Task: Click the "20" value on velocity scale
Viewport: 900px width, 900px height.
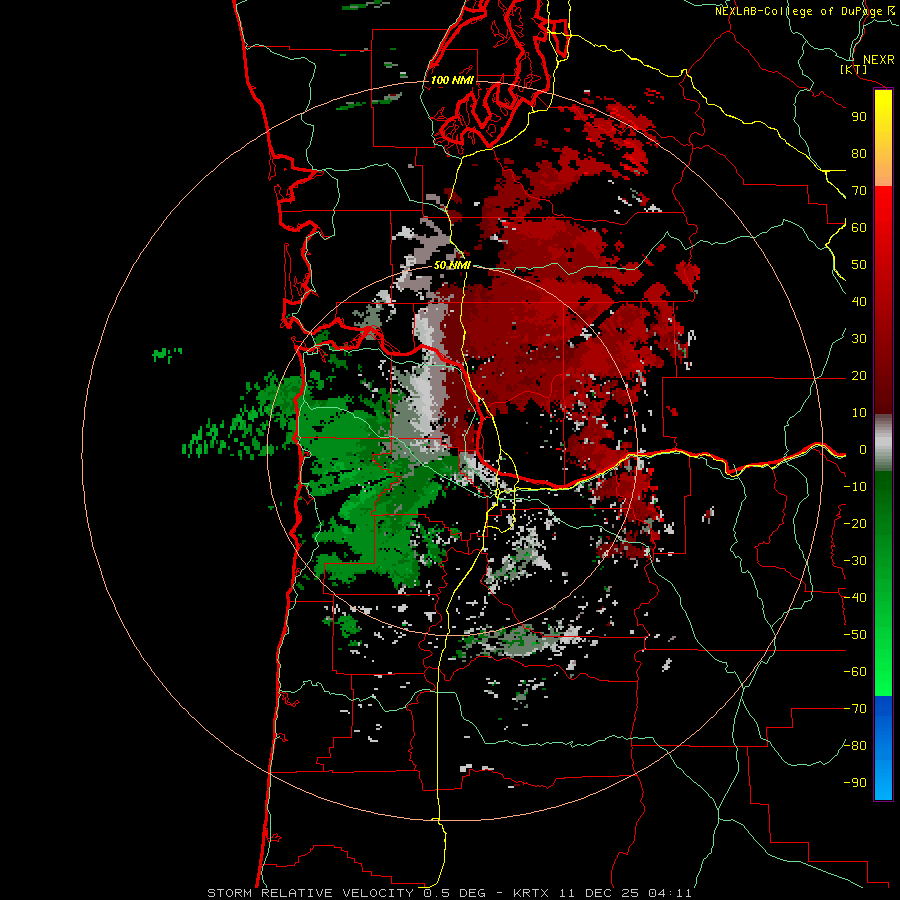Action: (x=859, y=375)
